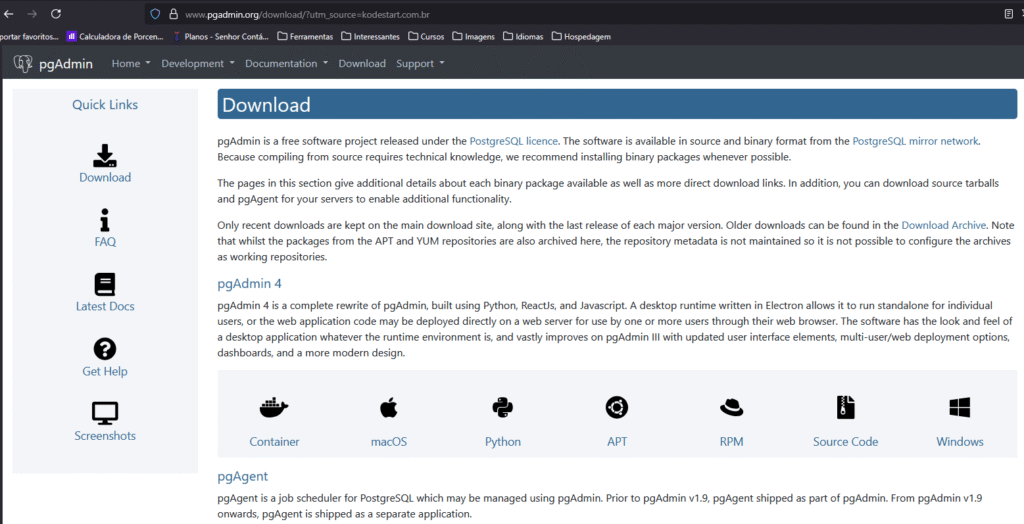Click the FAQ info icon in Quick Links
1024x524 pixels.
pos(105,221)
